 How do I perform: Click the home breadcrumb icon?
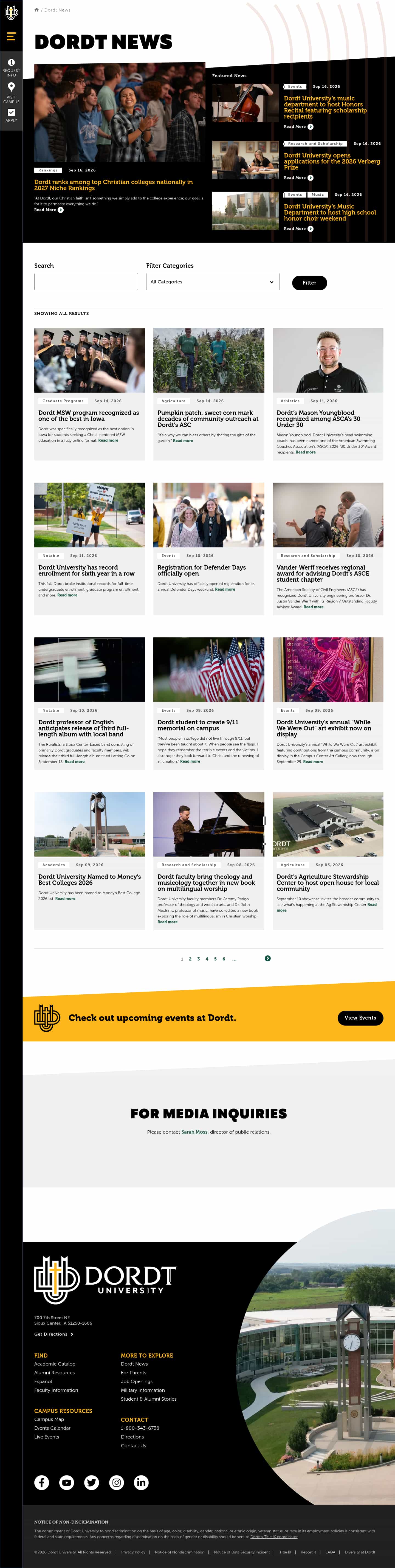pos(36,10)
